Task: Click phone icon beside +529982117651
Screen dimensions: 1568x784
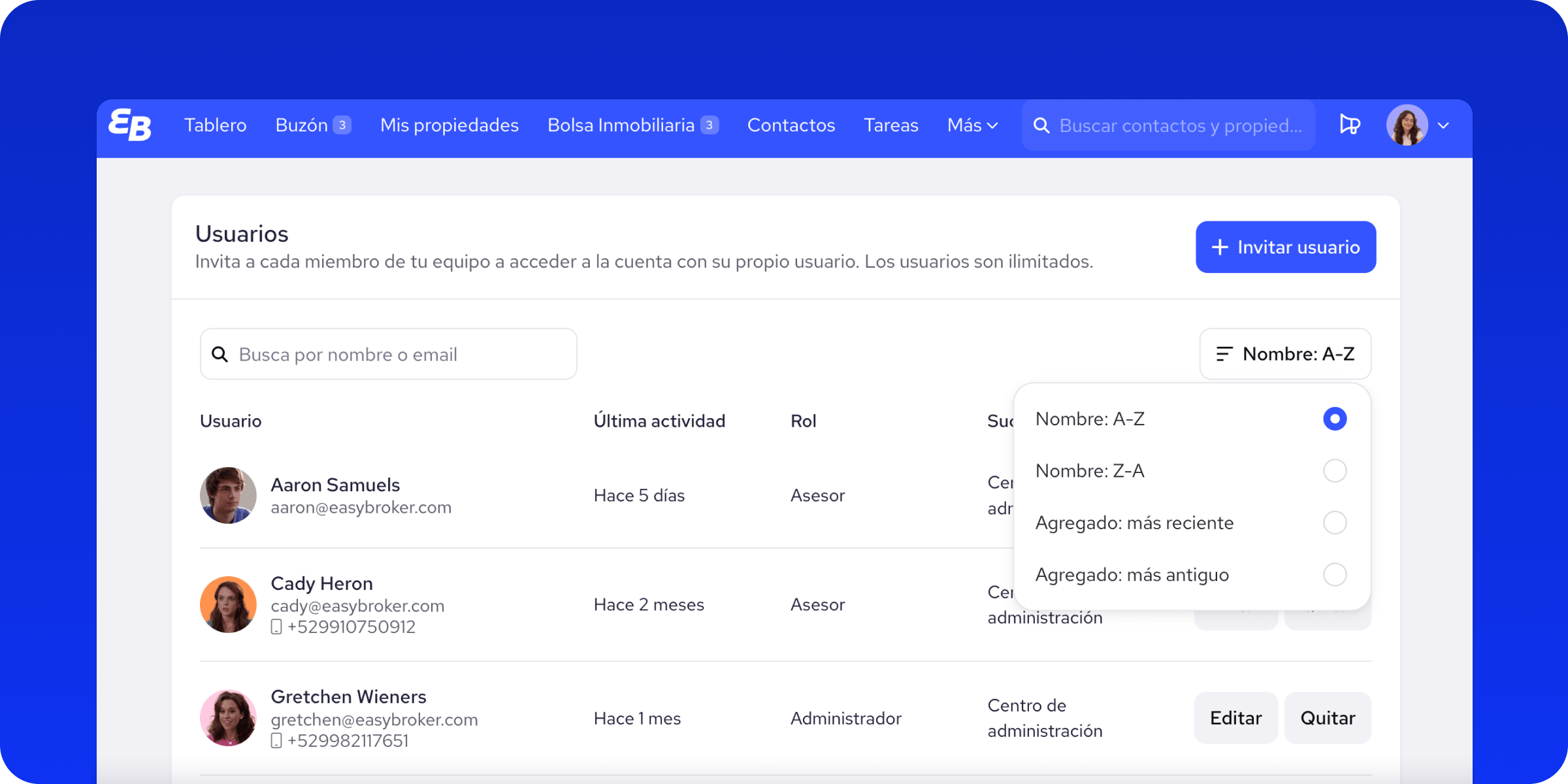Action: pyautogui.click(x=276, y=741)
